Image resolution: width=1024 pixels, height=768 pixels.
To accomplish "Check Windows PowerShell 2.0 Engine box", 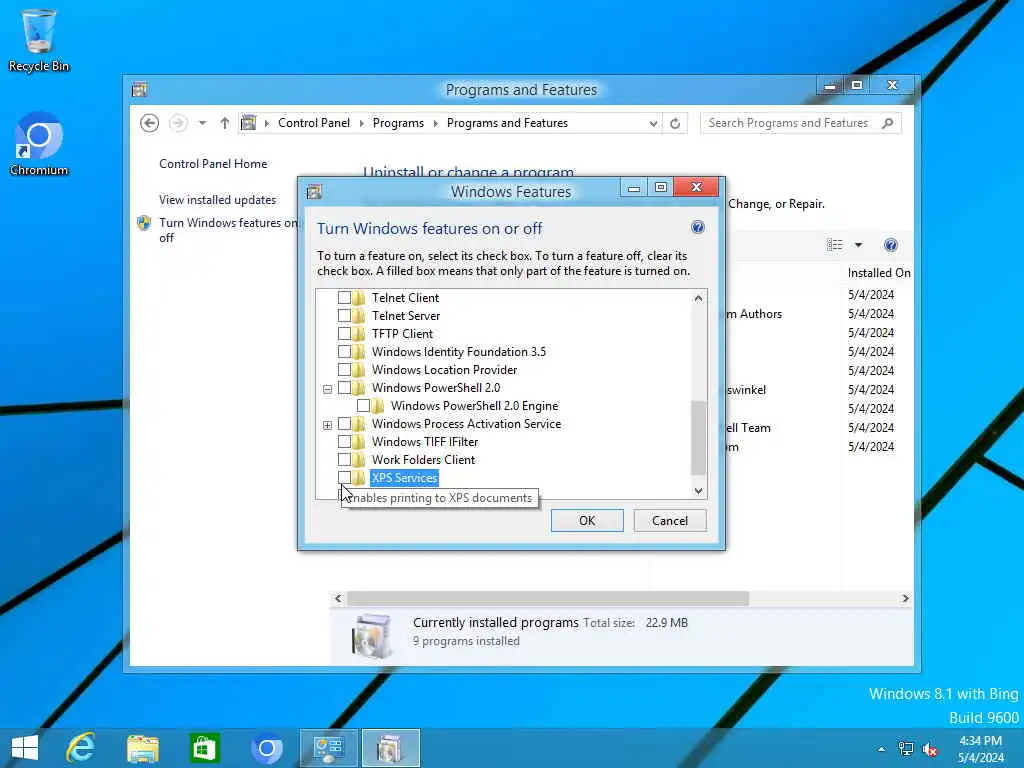I will 363,406.
